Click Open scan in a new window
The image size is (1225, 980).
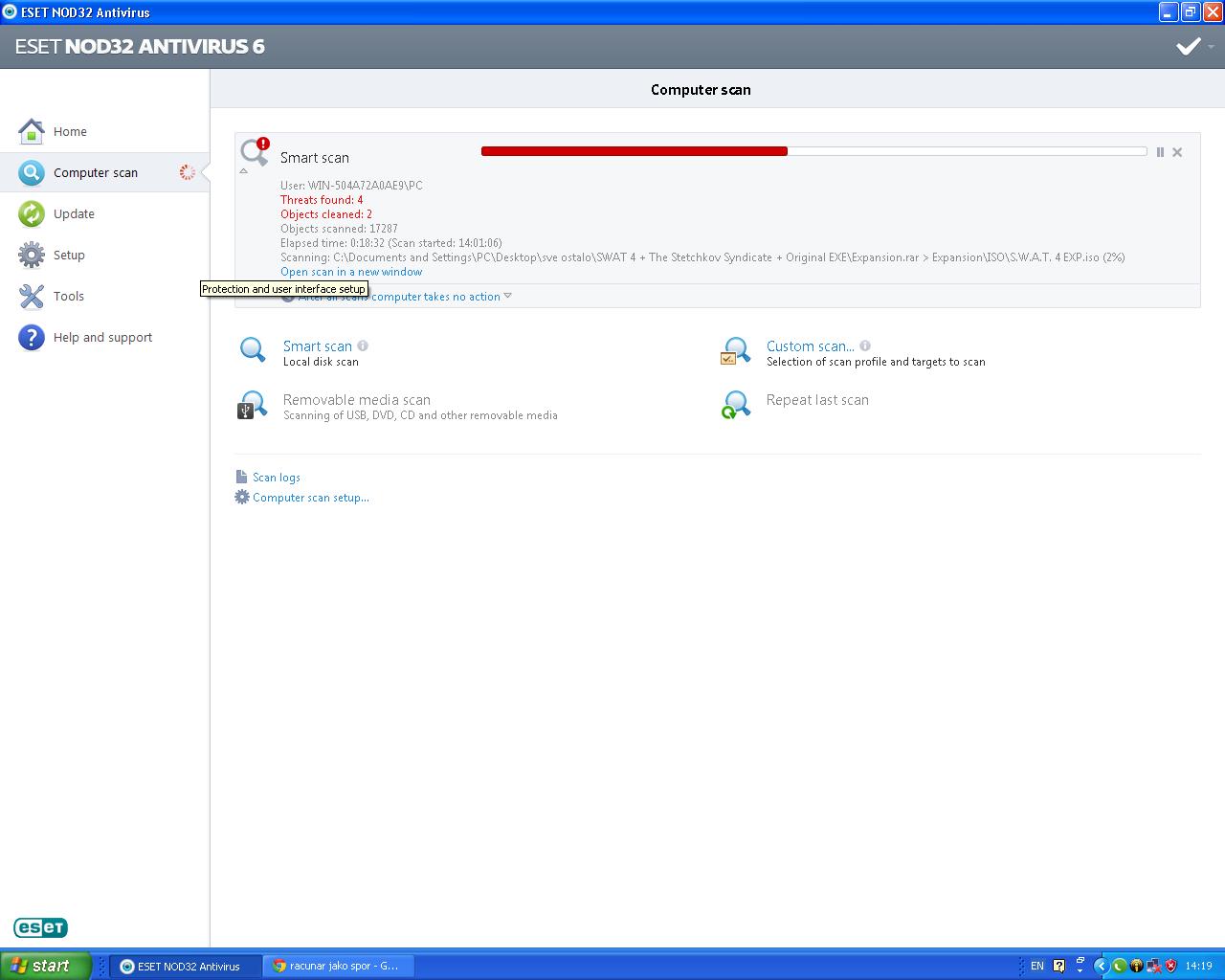point(351,272)
